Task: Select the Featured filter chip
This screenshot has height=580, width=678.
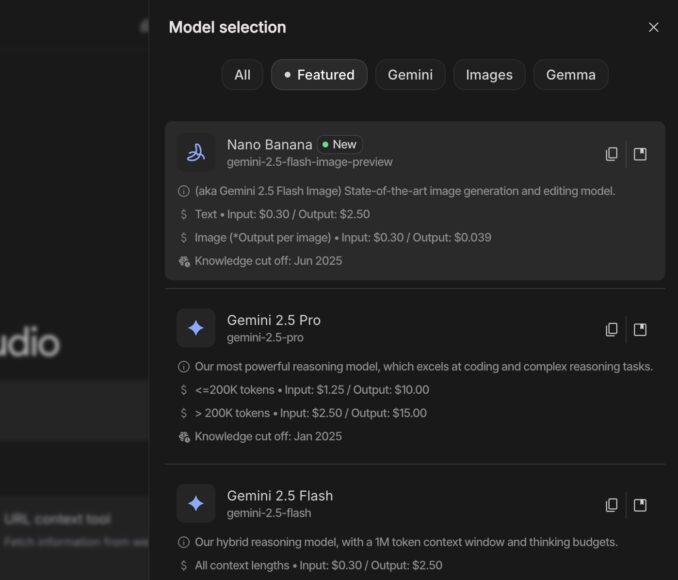Action: coord(319,75)
